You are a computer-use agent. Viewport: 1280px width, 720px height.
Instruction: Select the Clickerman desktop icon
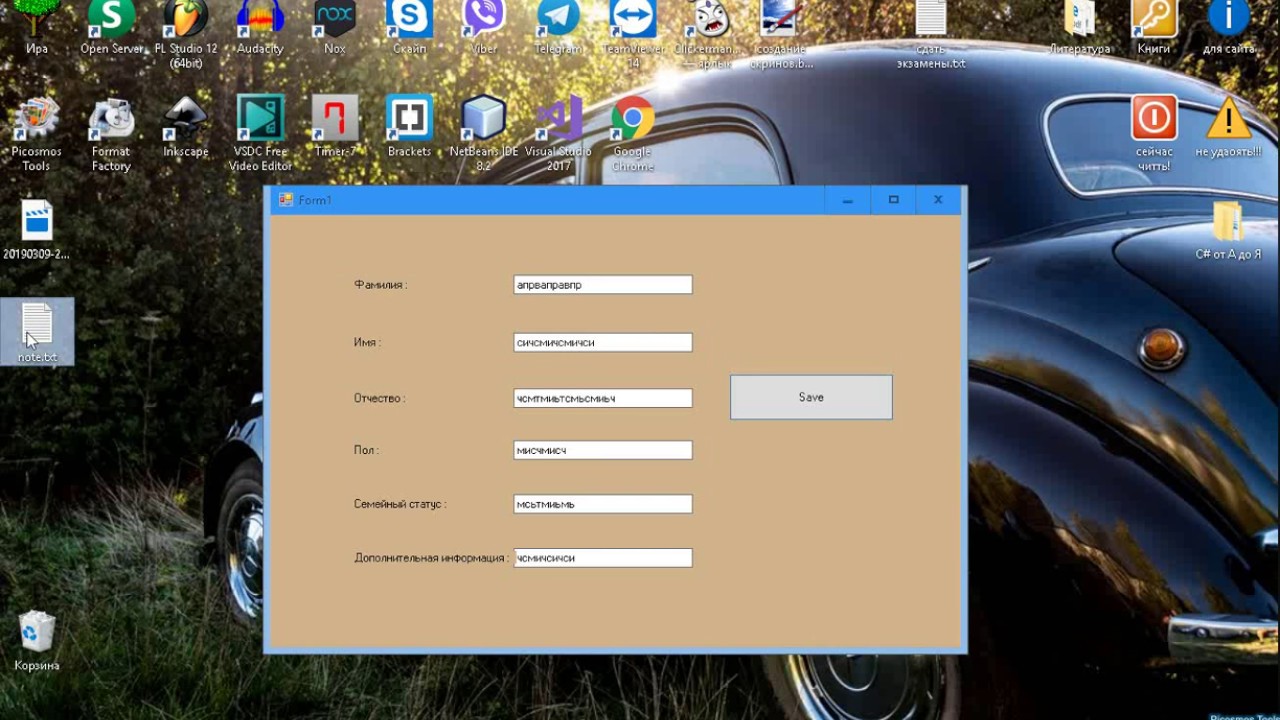coord(708,34)
